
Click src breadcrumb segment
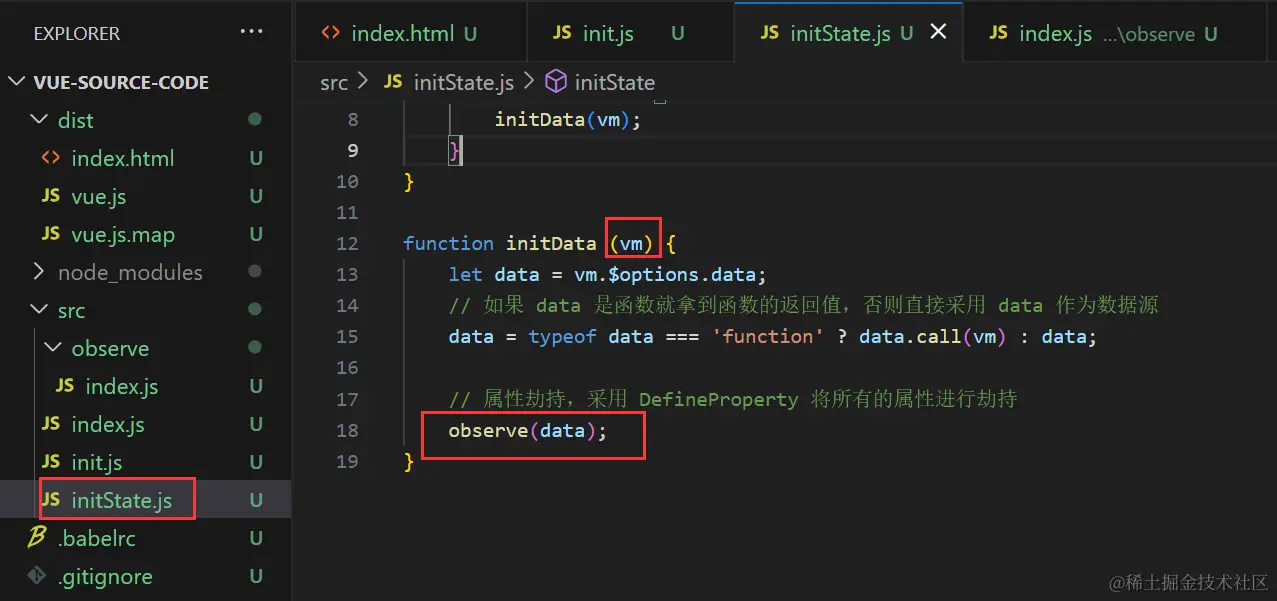pos(334,82)
